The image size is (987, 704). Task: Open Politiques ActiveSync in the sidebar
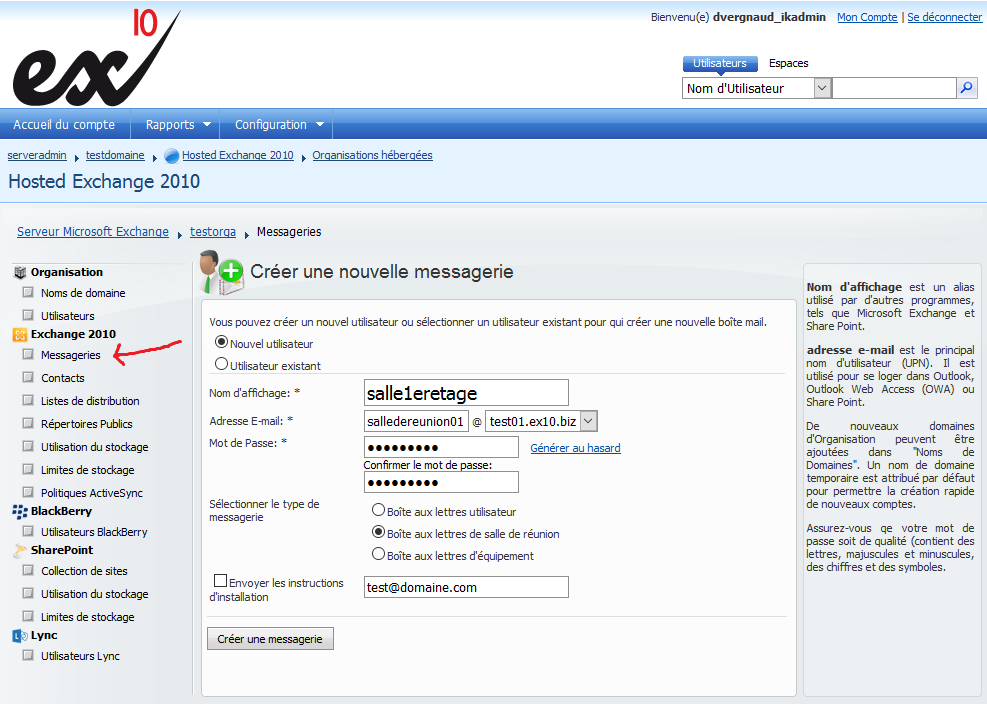[x=92, y=493]
